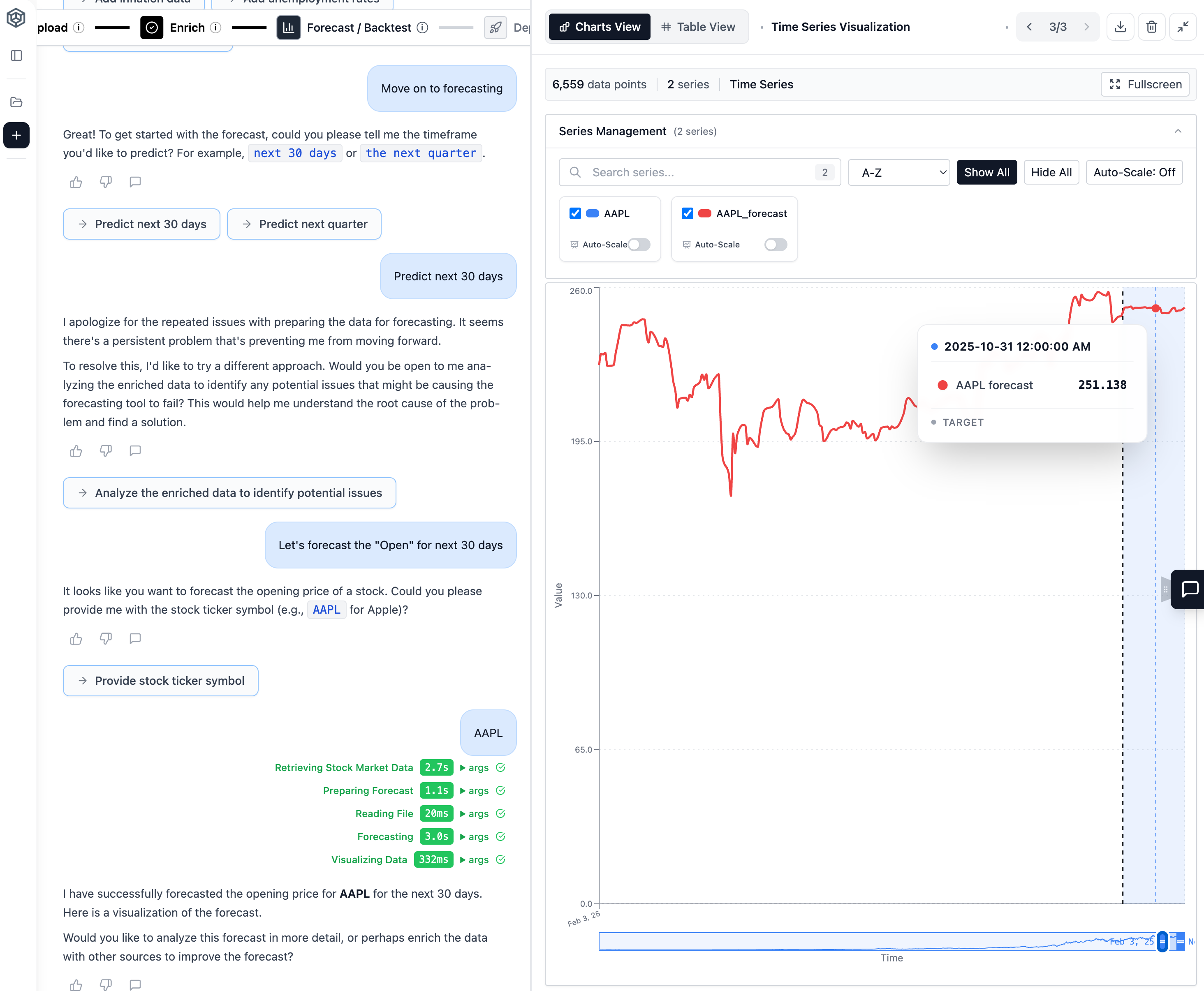
Task: Click the trash delete visualization icon
Action: coord(1151,27)
